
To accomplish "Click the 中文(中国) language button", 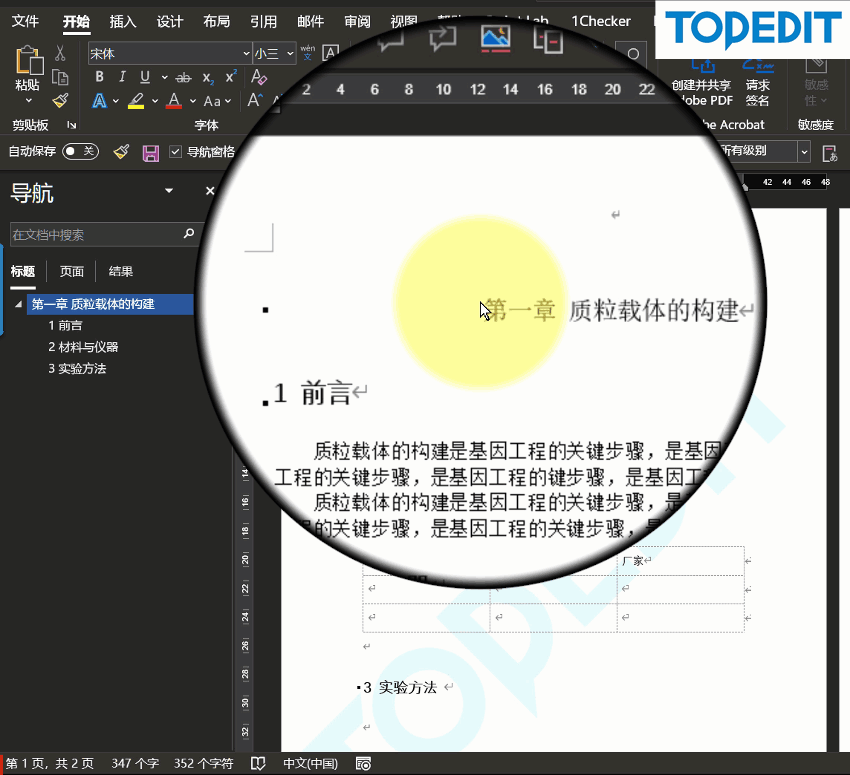I will pyautogui.click(x=310, y=764).
